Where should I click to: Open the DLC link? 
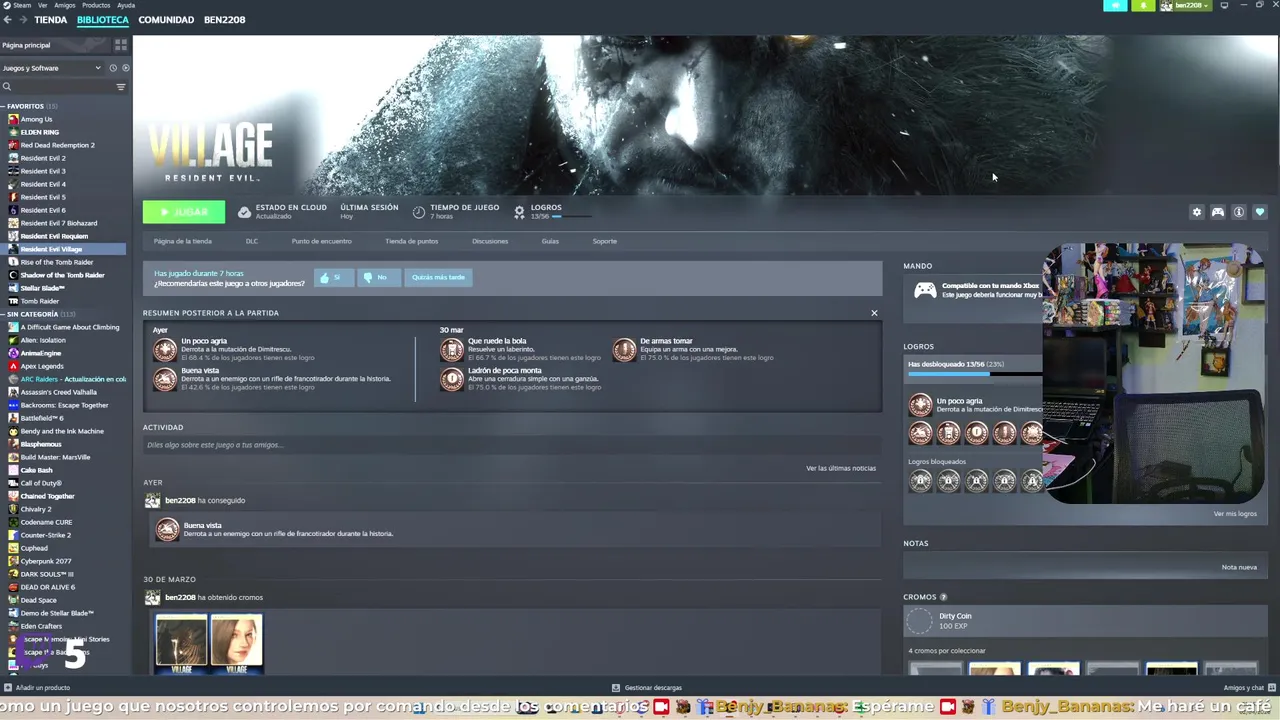point(252,241)
